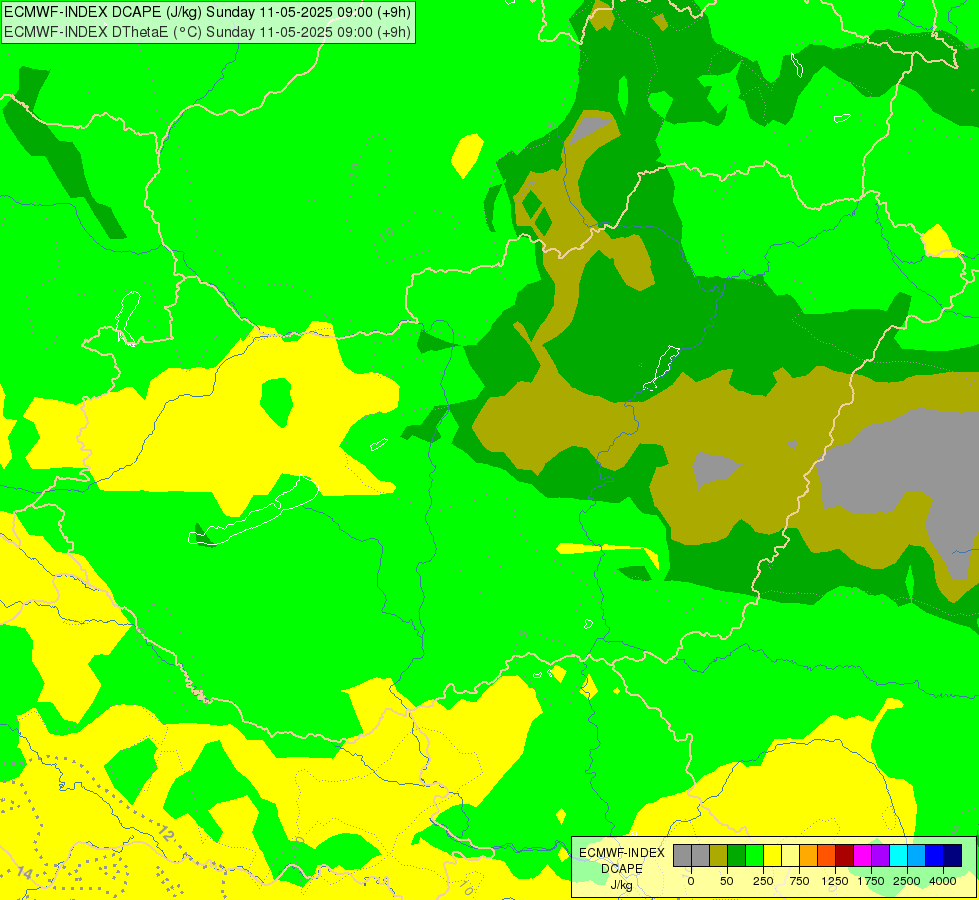Click the olive legend swatch before the 50 tick
979x900 pixels.
(x=719, y=855)
